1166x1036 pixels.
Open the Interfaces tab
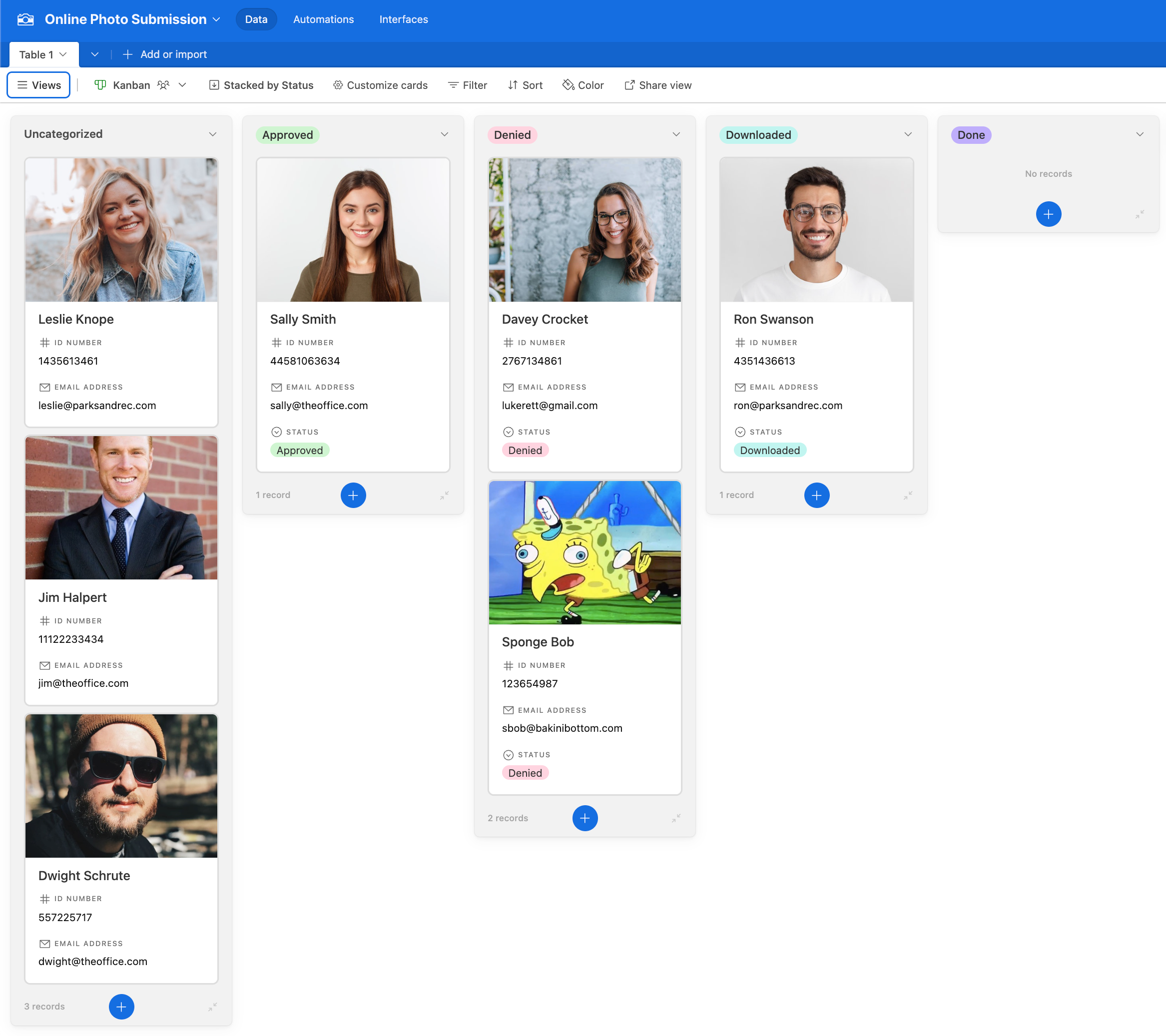(x=403, y=19)
